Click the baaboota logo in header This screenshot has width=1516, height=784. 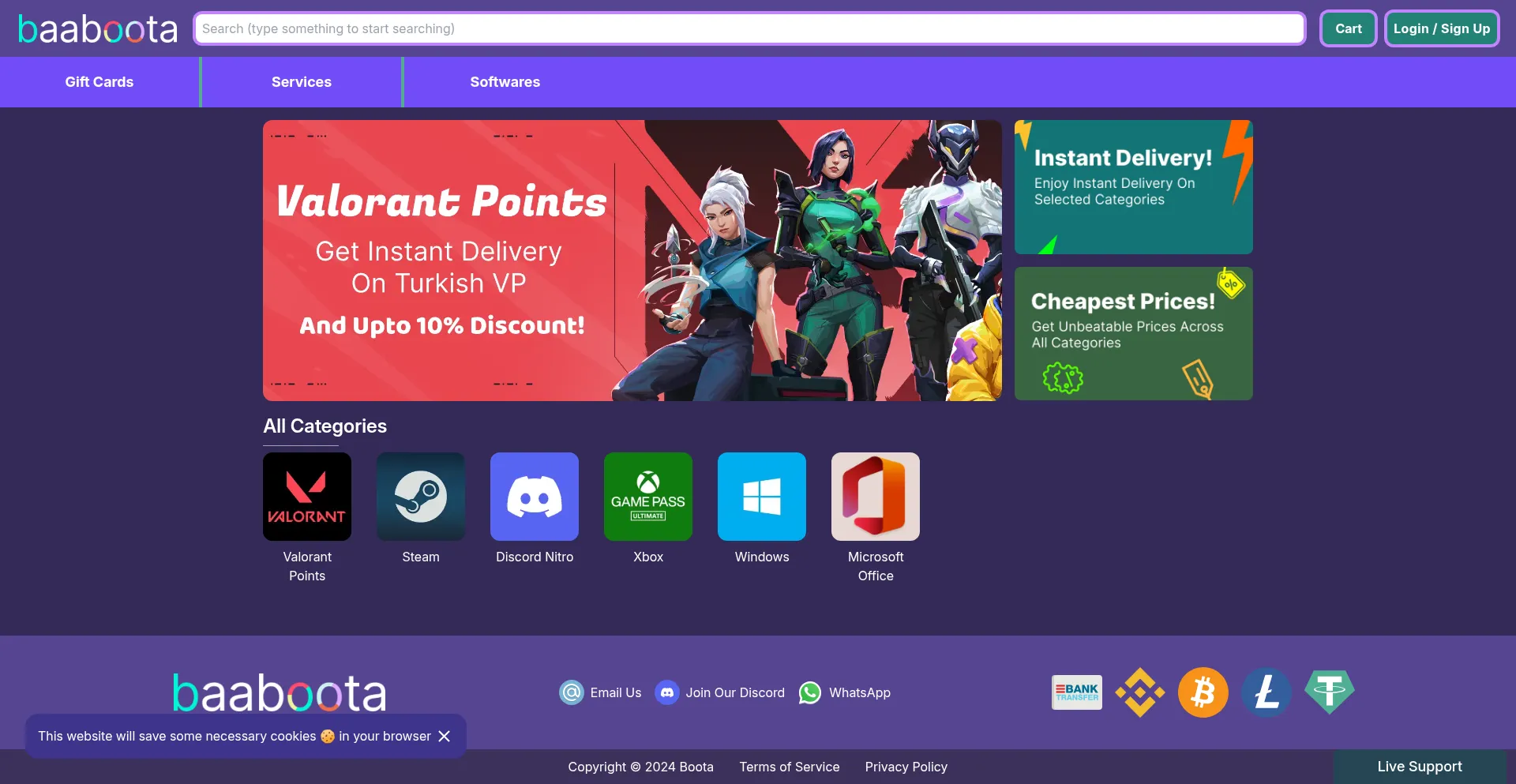98,29
